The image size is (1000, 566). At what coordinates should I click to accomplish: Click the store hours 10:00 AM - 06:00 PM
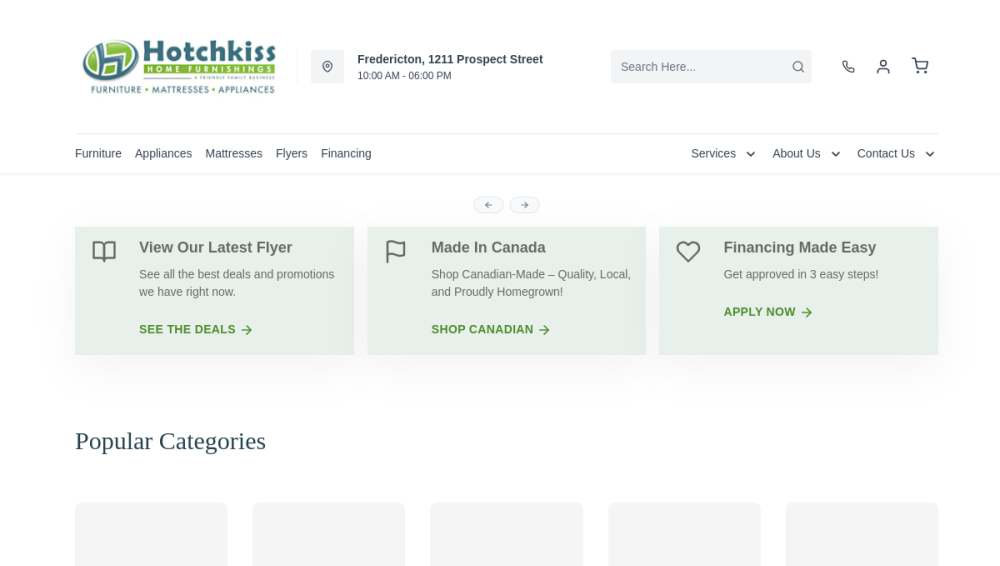pos(404,75)
